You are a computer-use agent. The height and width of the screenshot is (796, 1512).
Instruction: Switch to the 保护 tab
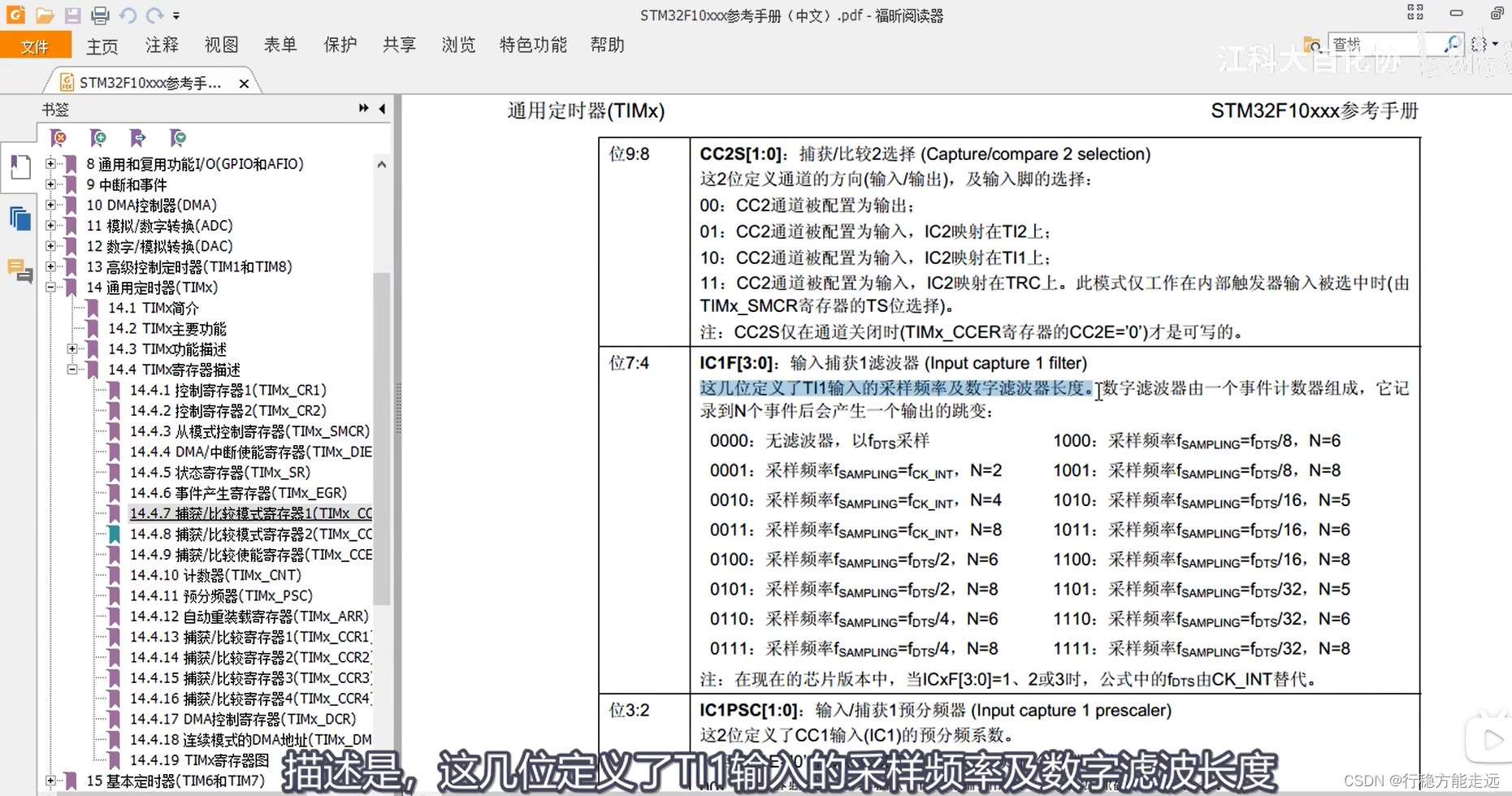point(340,45)
